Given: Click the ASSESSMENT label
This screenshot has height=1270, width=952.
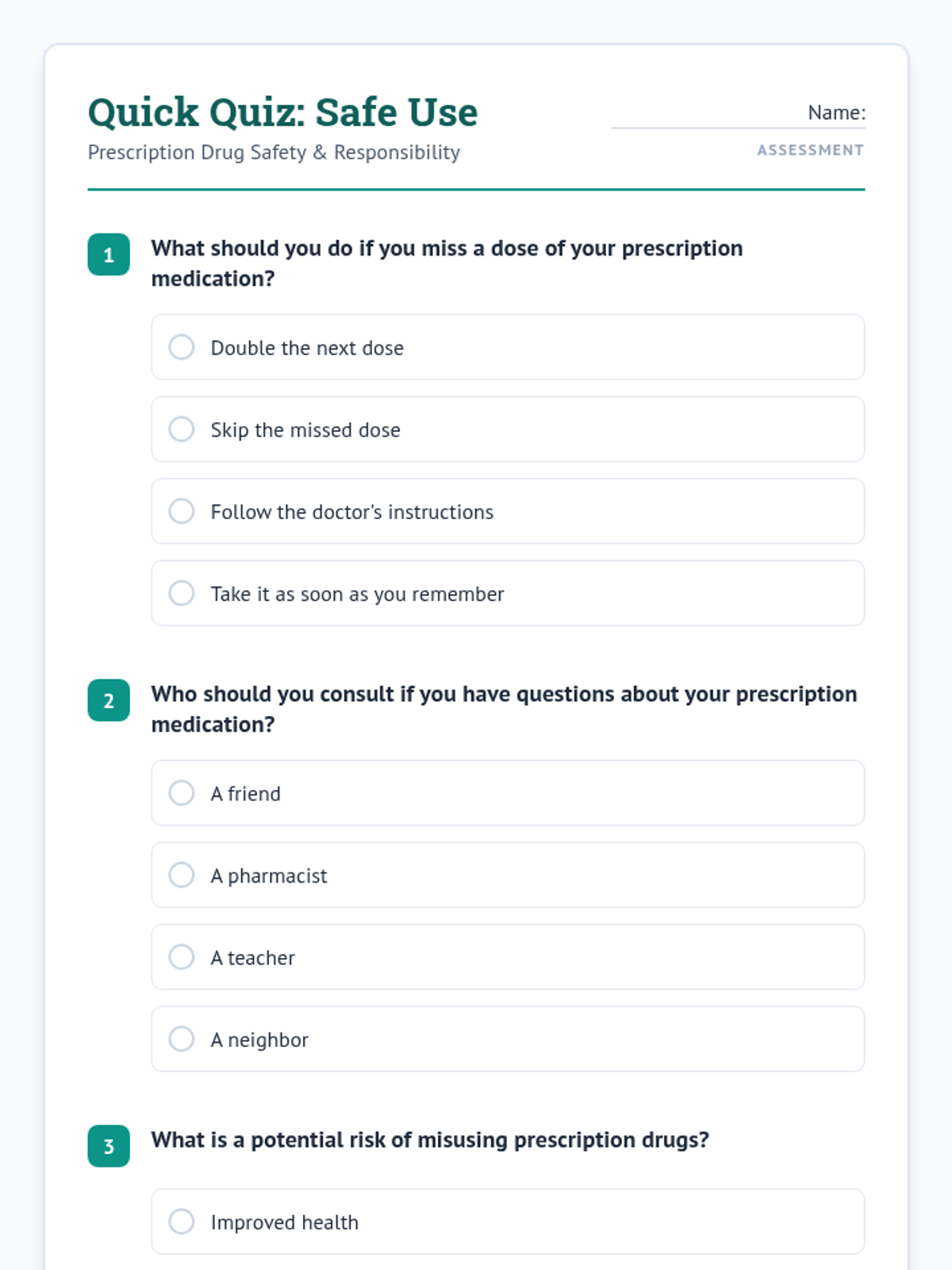Looking at the screenshot, I should coord(810,150).
